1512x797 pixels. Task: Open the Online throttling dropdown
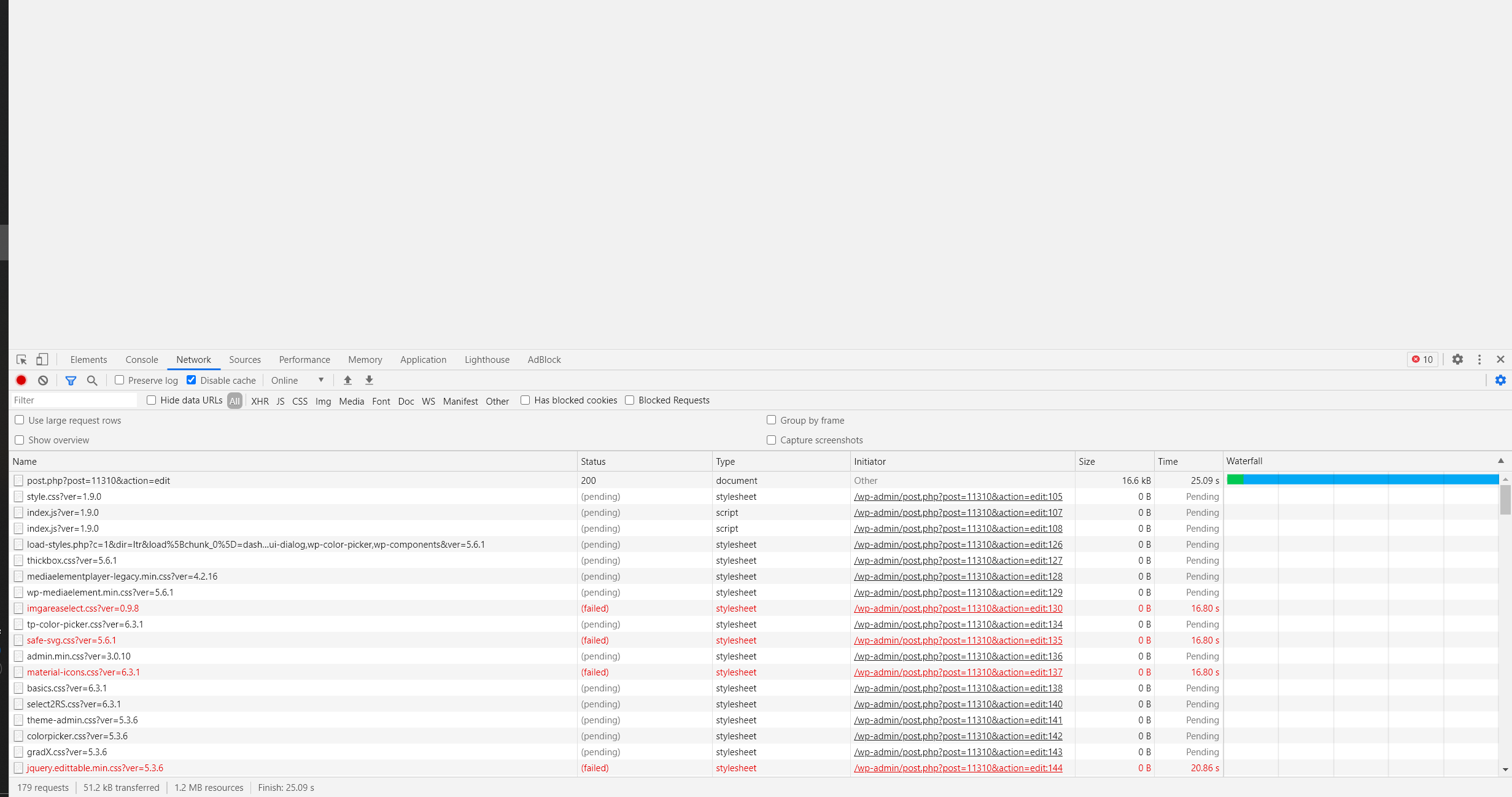[298, 381]
